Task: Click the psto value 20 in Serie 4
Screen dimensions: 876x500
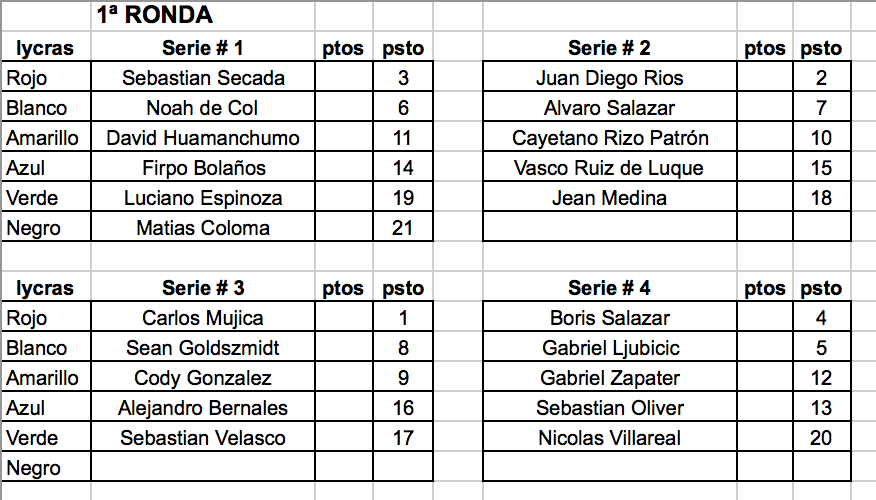Action: coord(821,437)
